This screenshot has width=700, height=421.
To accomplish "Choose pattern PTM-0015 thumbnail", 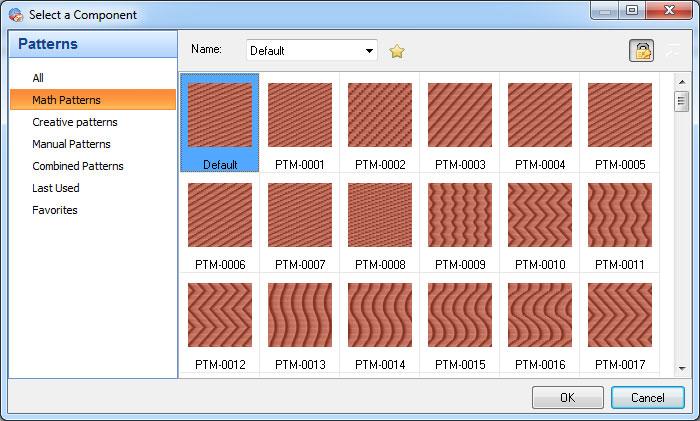I will (x=460, y=315).
